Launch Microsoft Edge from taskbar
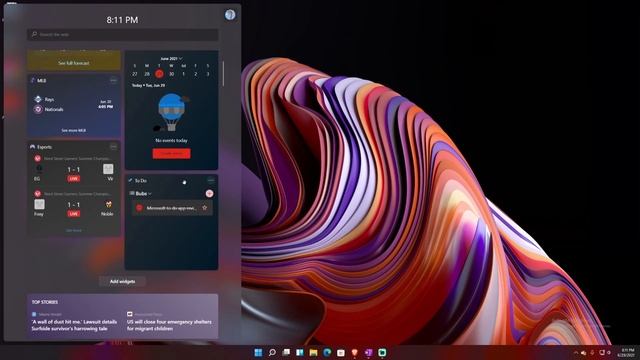This screenshot has width=640, height=360. click(x=327, y=353)
